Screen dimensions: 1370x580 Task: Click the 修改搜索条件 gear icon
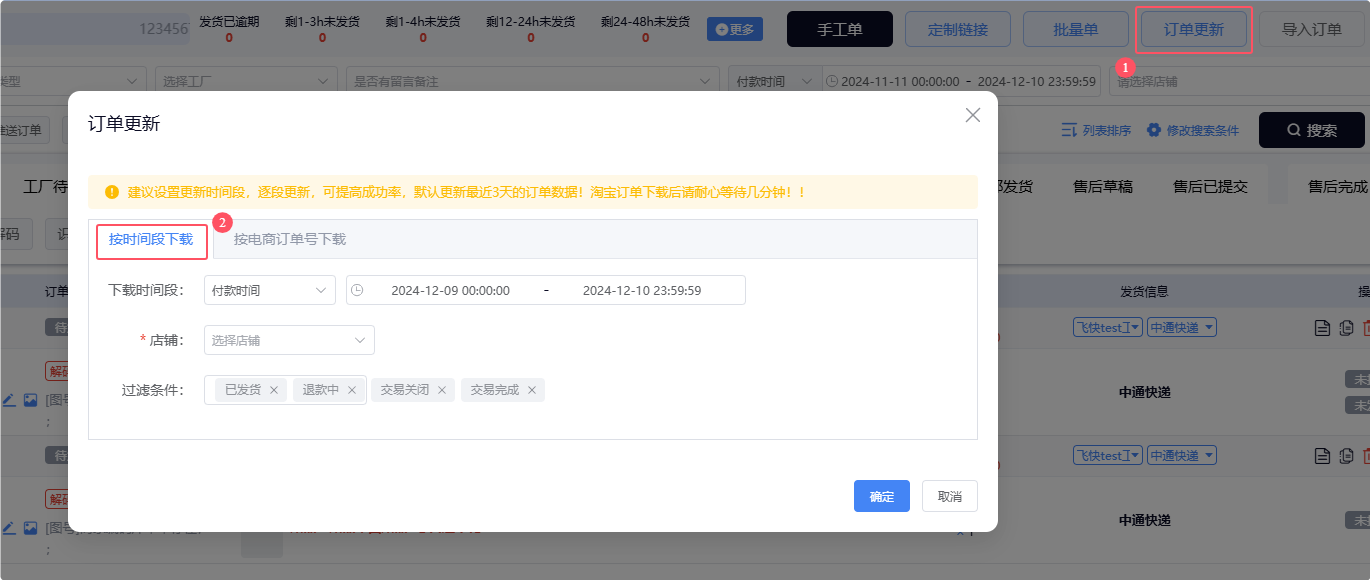pyautogui.click(x=1154, y=130)
